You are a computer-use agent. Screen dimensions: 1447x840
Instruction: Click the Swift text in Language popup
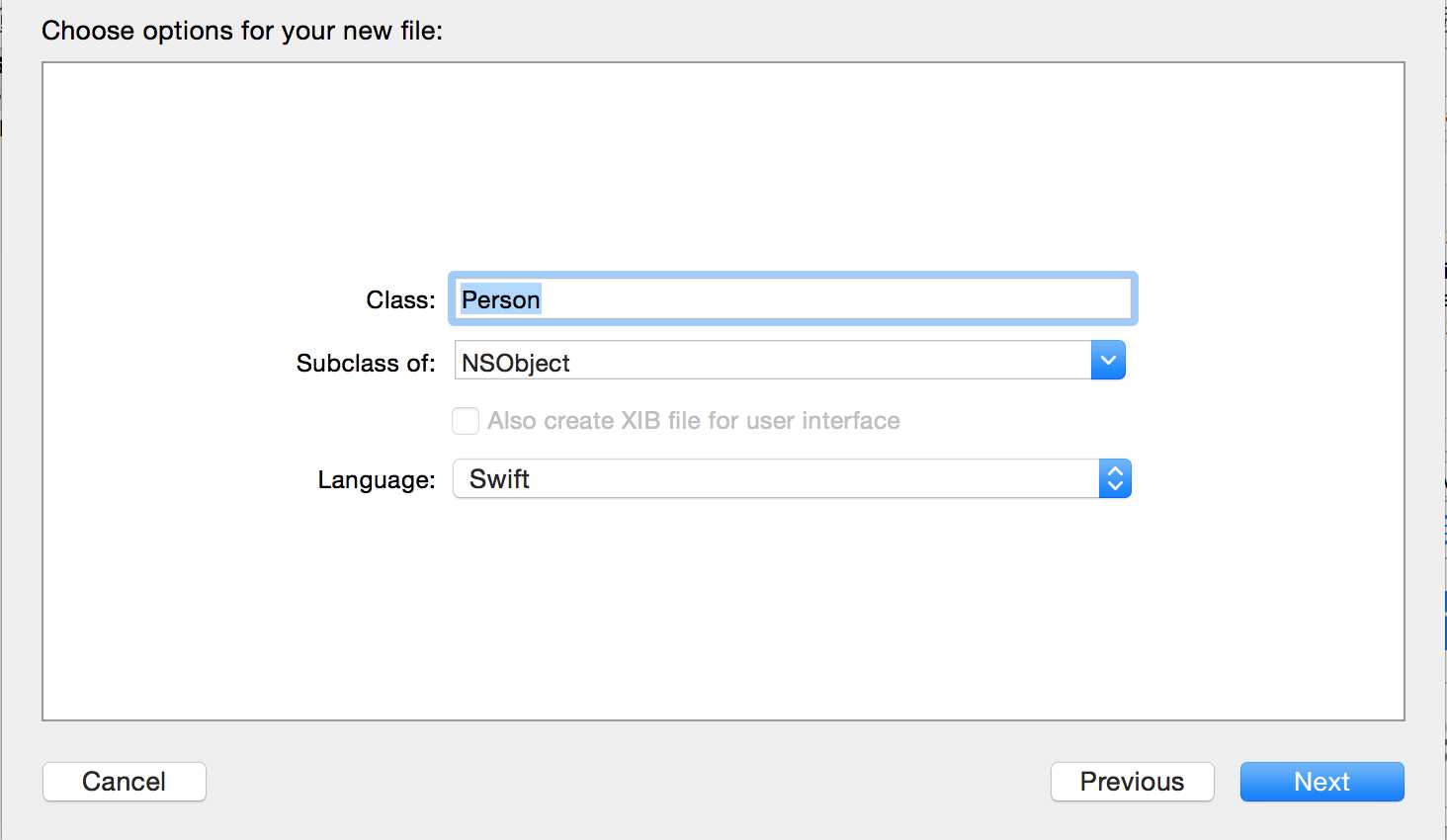[x=499, y=479]
